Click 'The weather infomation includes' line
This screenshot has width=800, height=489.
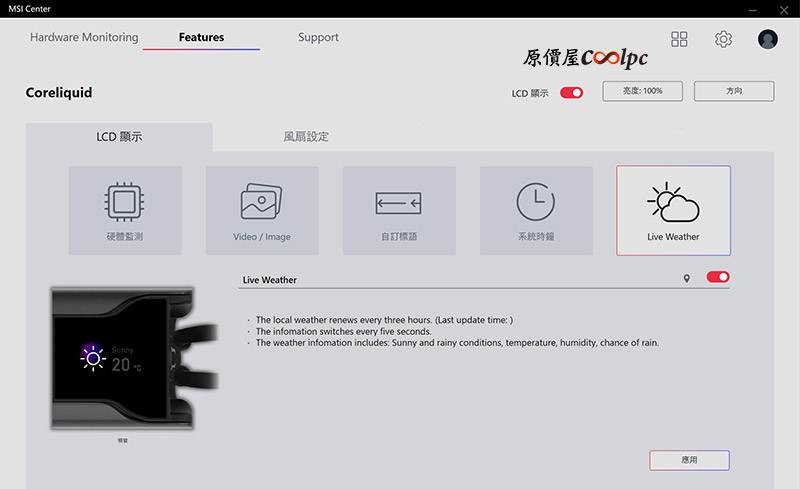[x=457, y=343]
